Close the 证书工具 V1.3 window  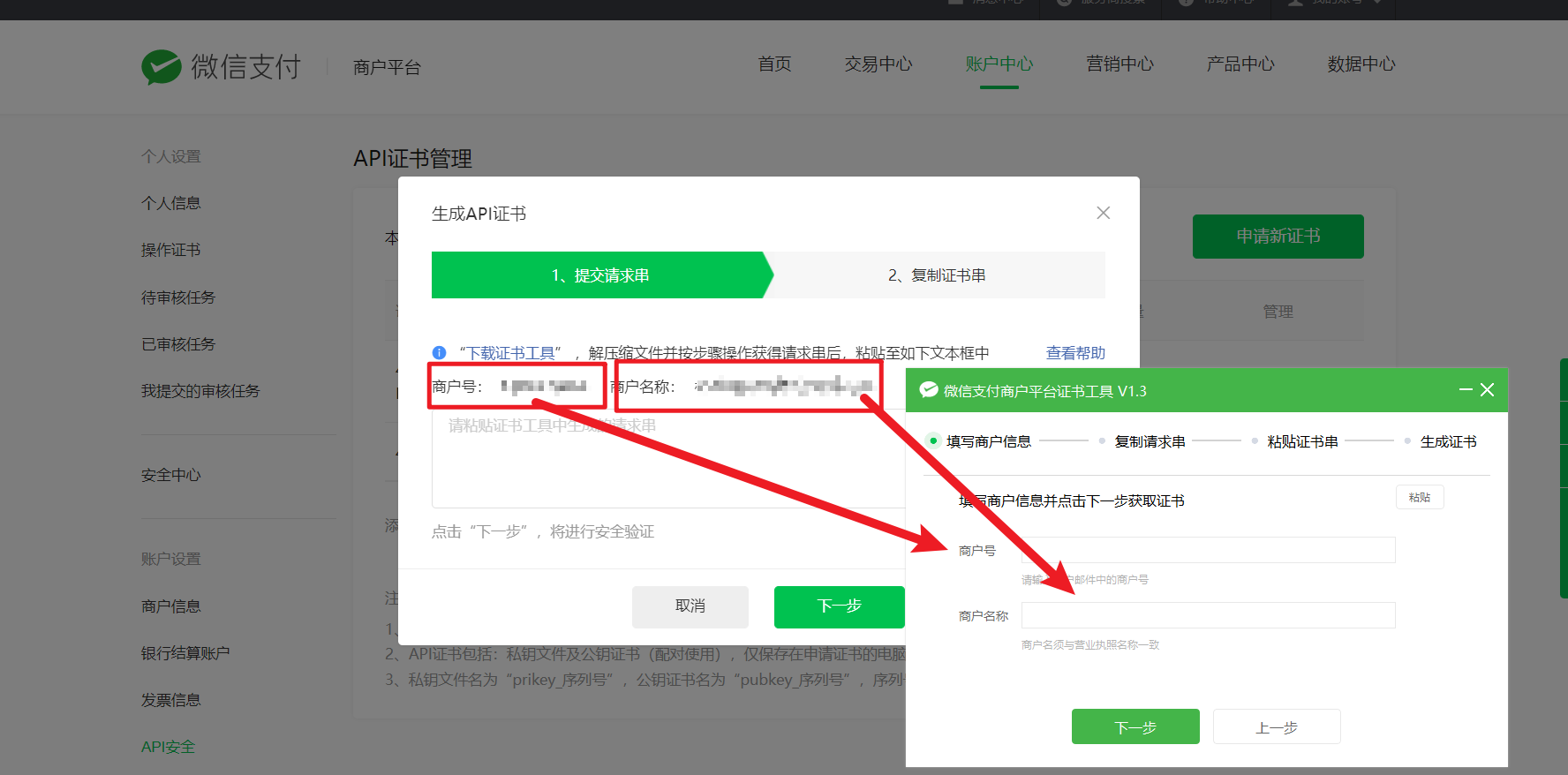(1488, 389)
